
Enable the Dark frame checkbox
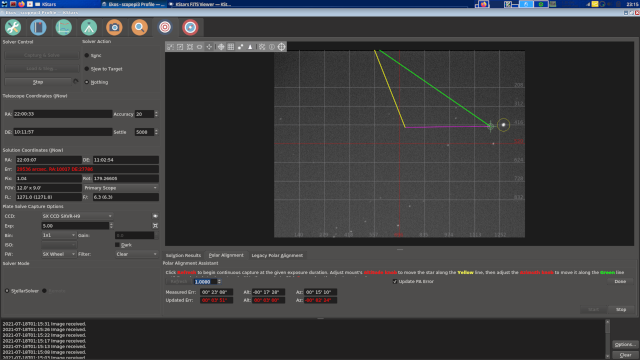coord(118,245)
